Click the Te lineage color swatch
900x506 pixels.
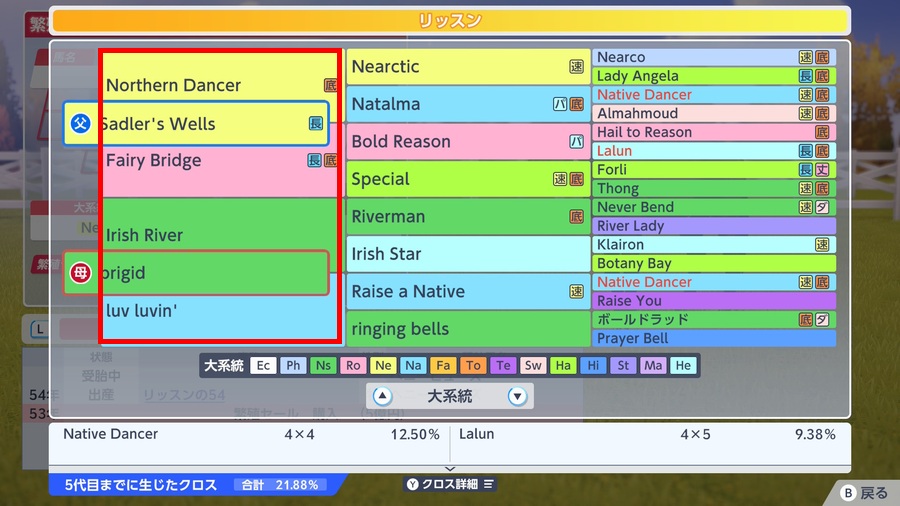click(503, 365)
